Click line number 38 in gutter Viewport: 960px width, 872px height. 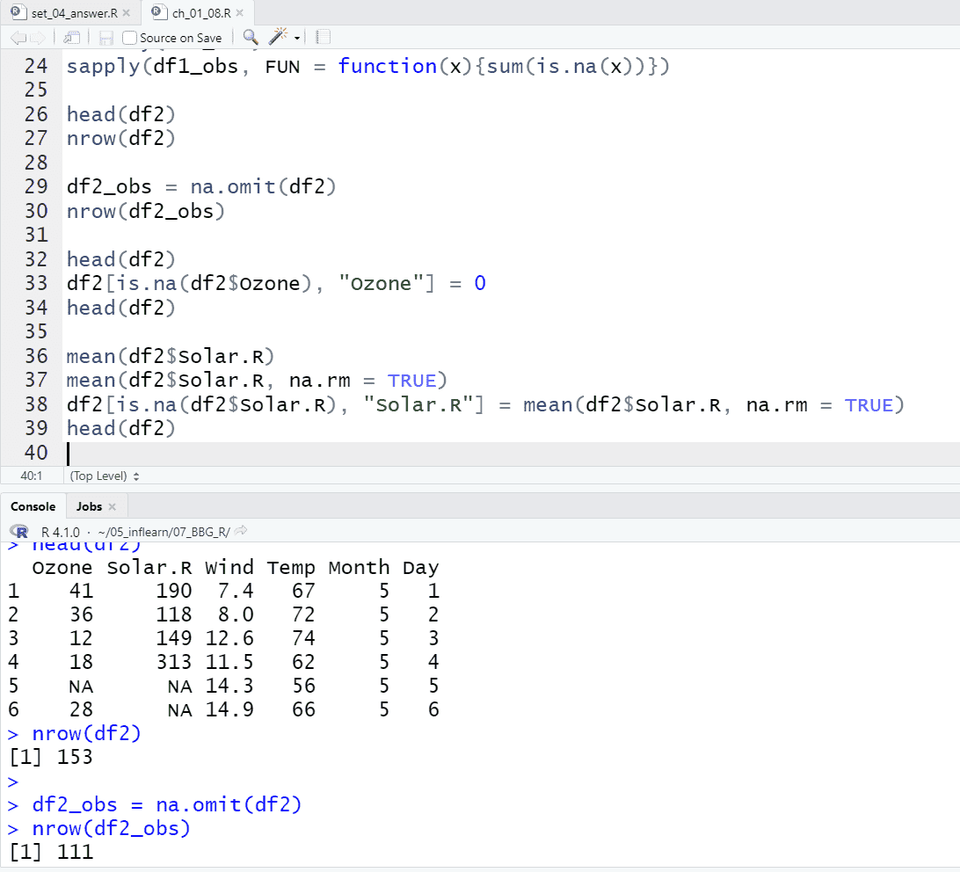pyautogui.click(x=36, y=405)
